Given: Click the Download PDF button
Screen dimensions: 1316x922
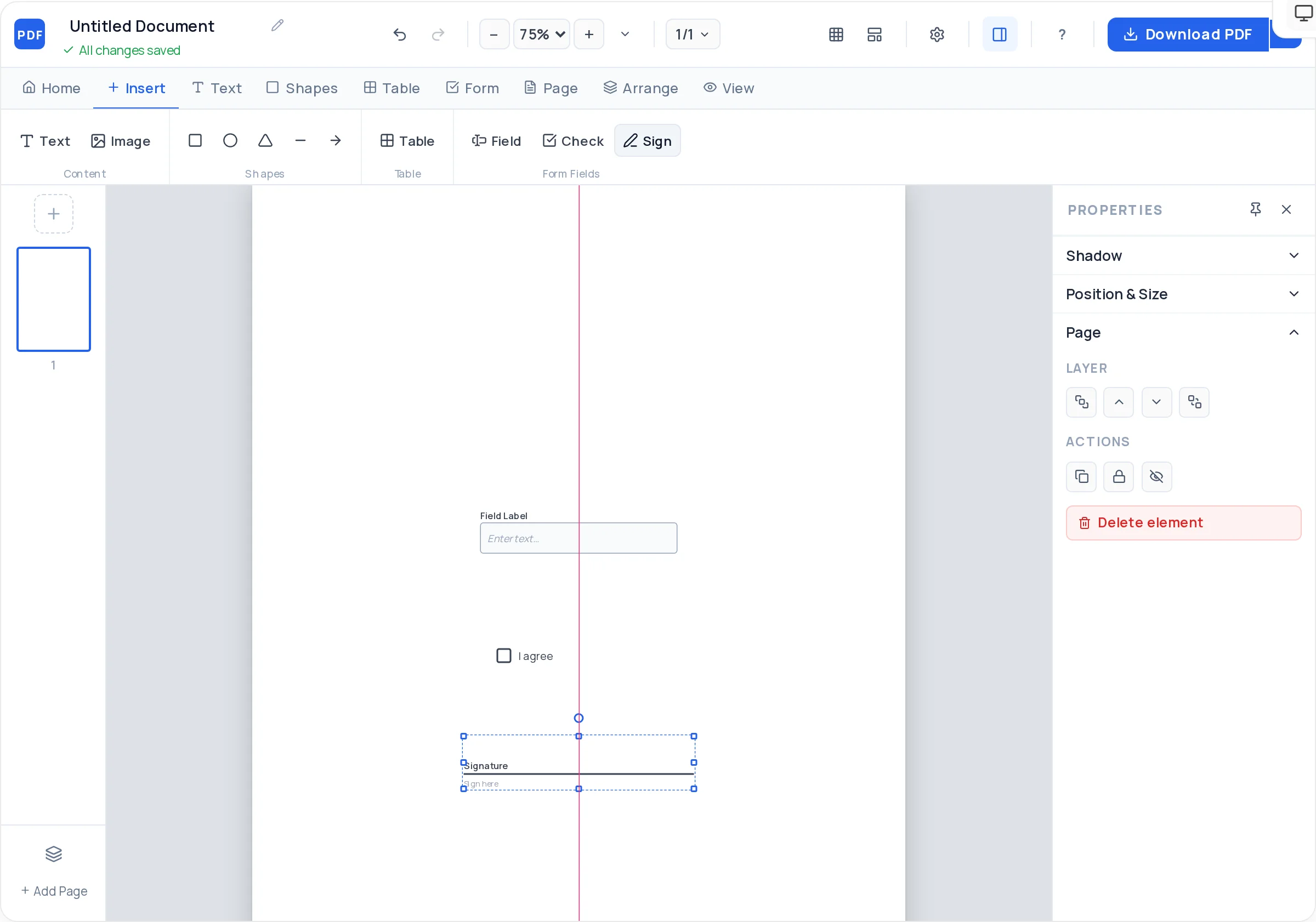Looking at the screenshot, I should click(x=1188, y=35).
